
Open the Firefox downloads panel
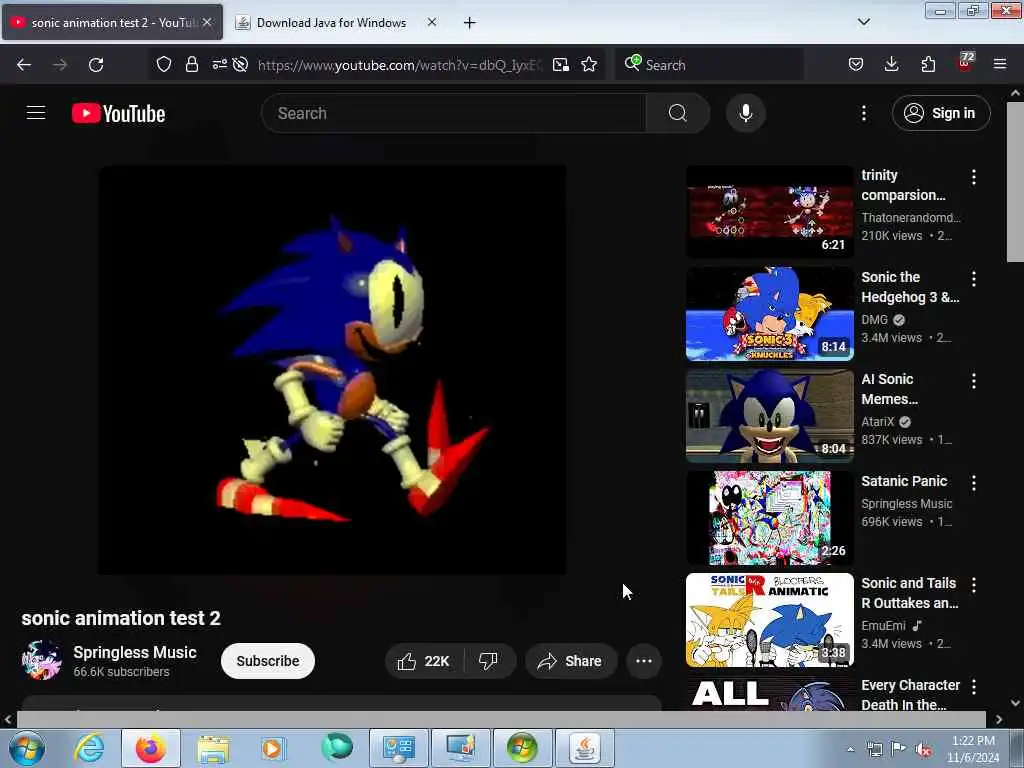click(x=891, y=65)
